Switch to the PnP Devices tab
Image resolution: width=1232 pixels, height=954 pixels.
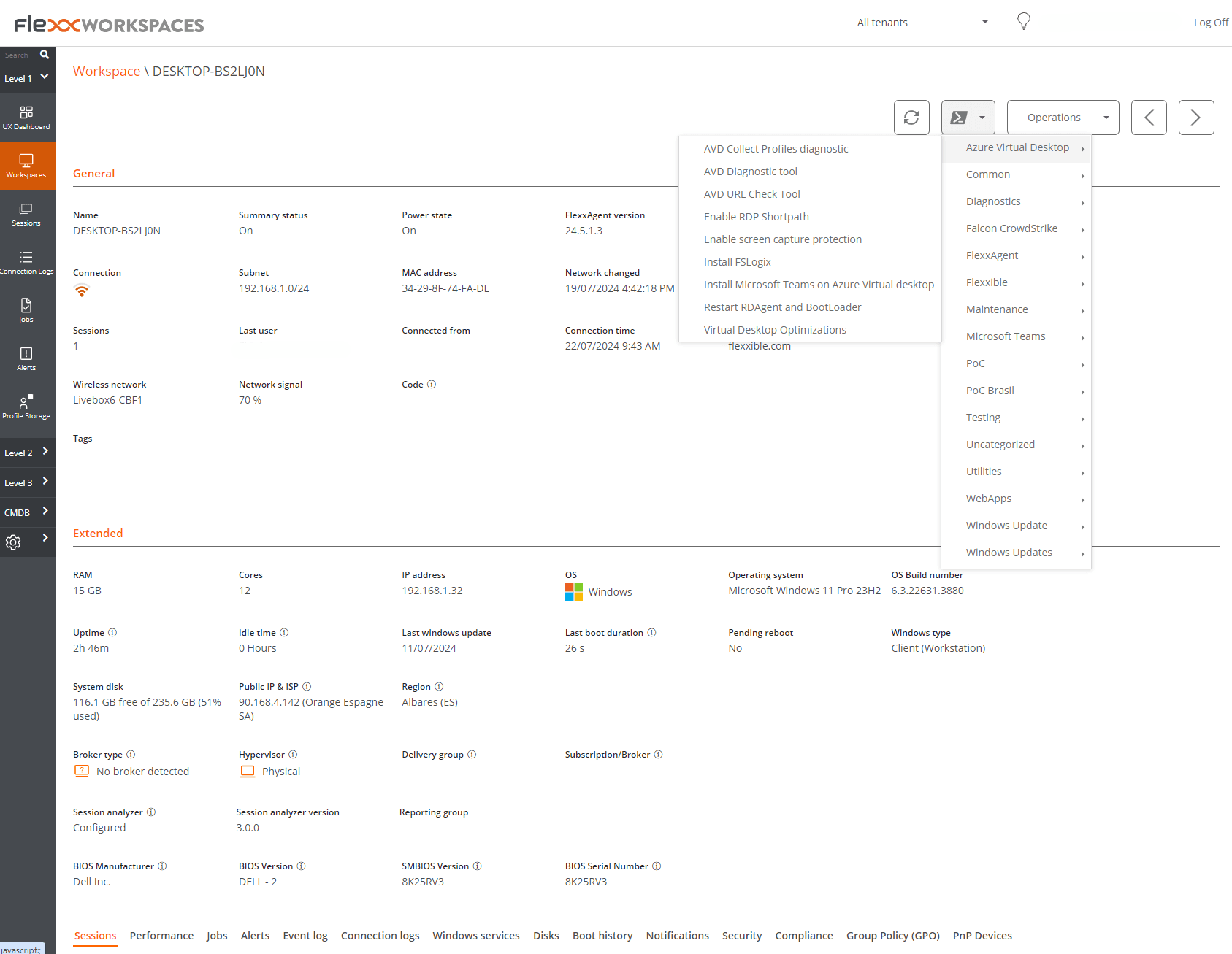point(982,936)
